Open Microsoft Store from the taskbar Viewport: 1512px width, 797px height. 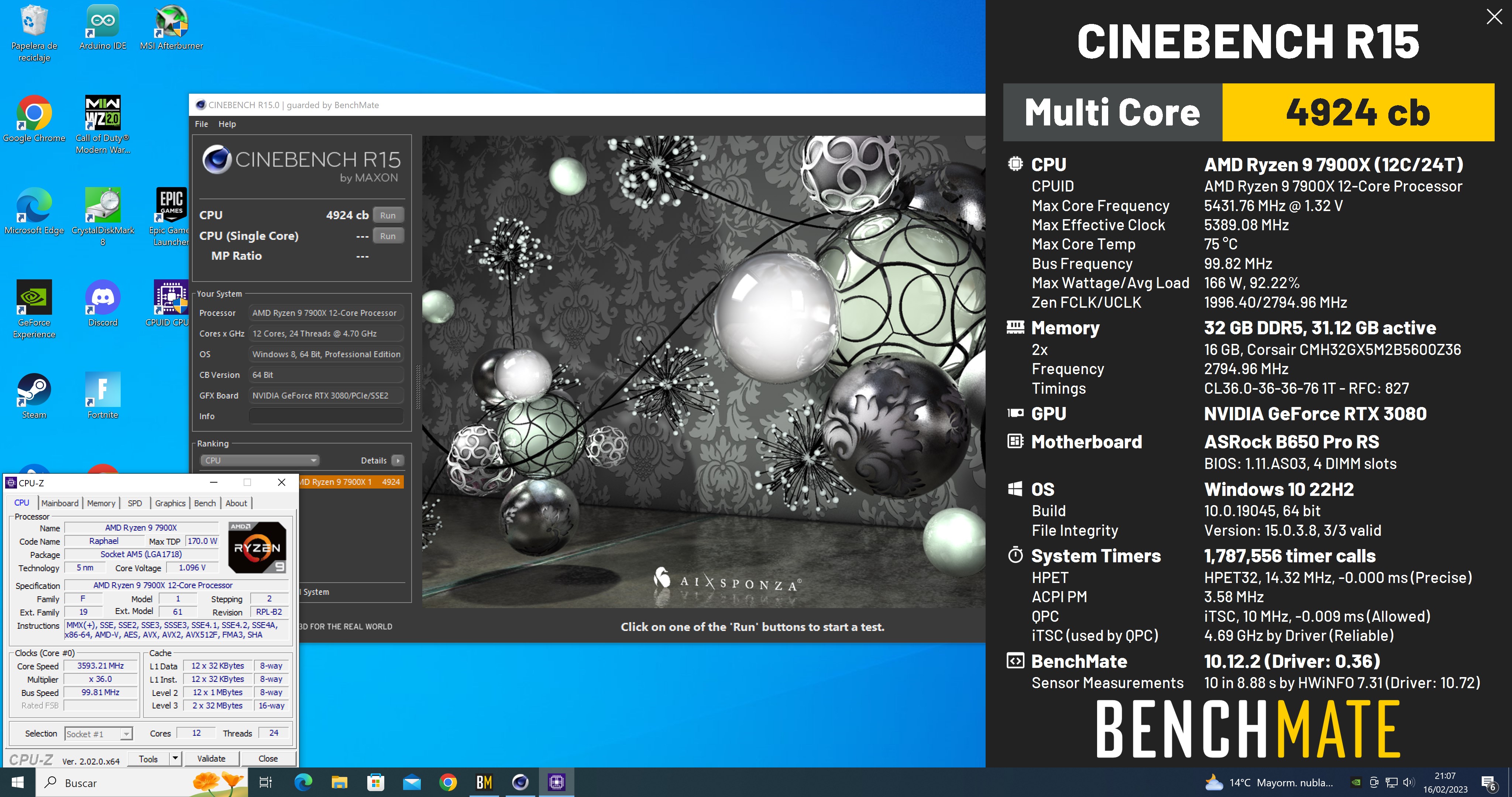coord(376,782)
